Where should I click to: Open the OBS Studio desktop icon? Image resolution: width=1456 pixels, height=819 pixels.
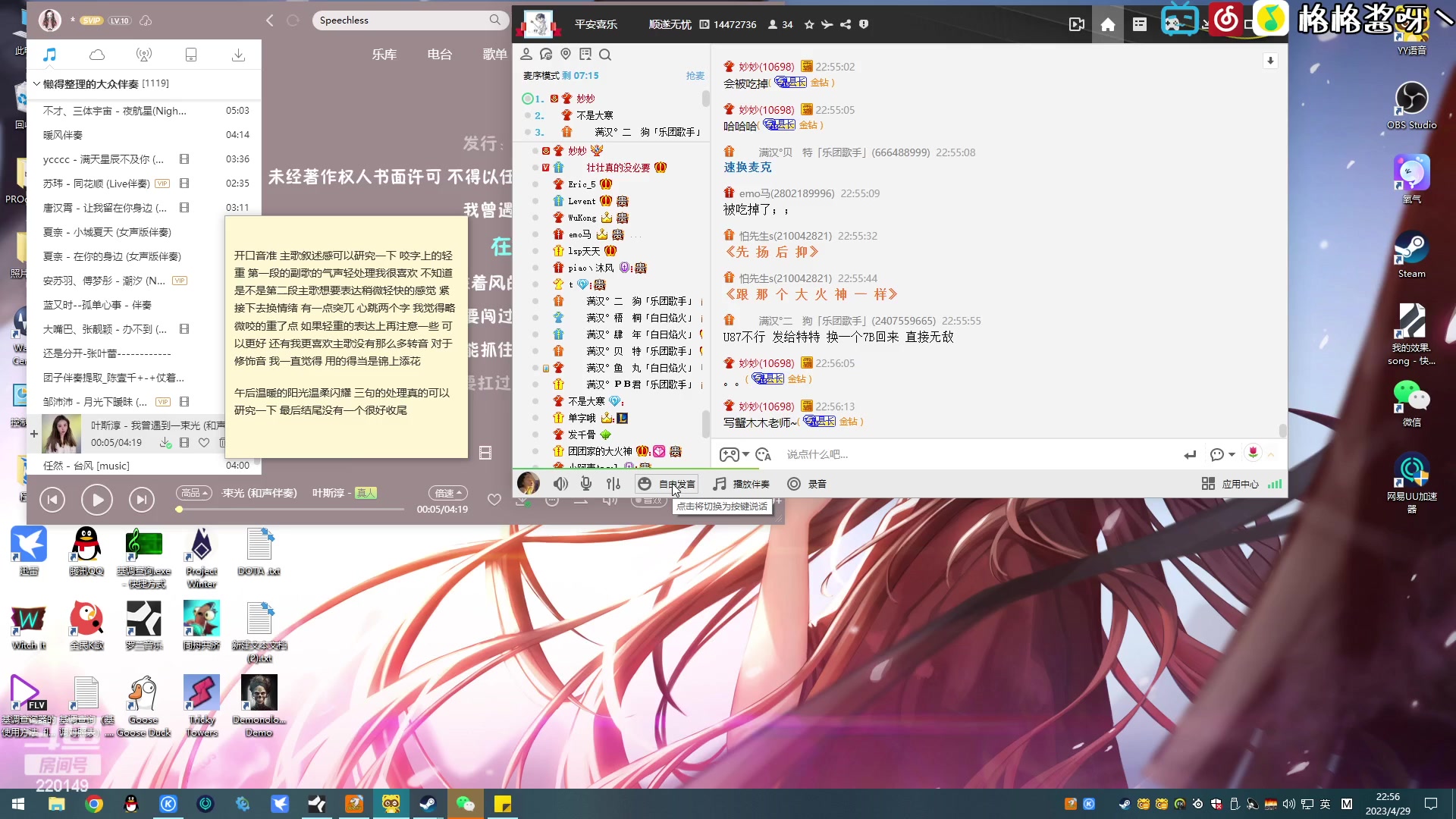click(x=1411, y=105)
